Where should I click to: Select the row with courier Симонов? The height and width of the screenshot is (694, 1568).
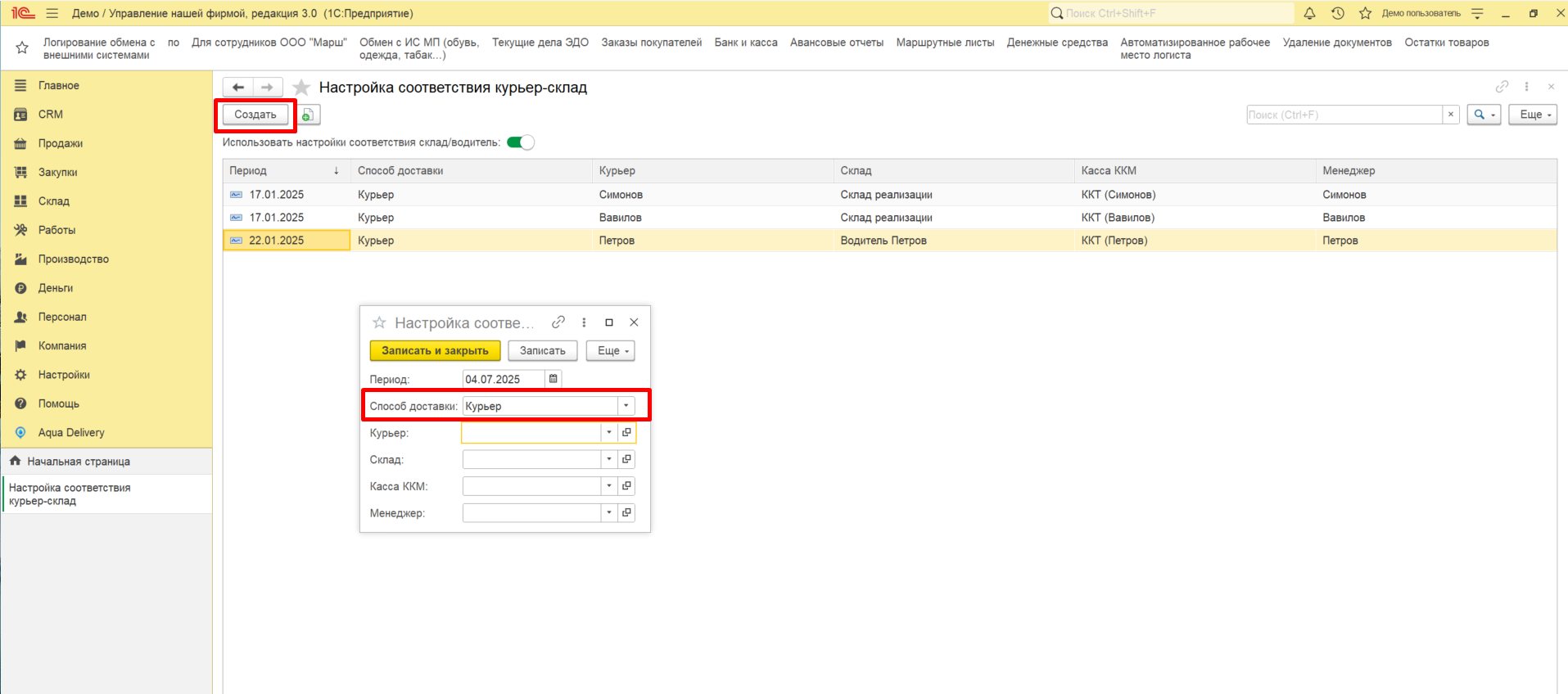(x=890, y=195)
